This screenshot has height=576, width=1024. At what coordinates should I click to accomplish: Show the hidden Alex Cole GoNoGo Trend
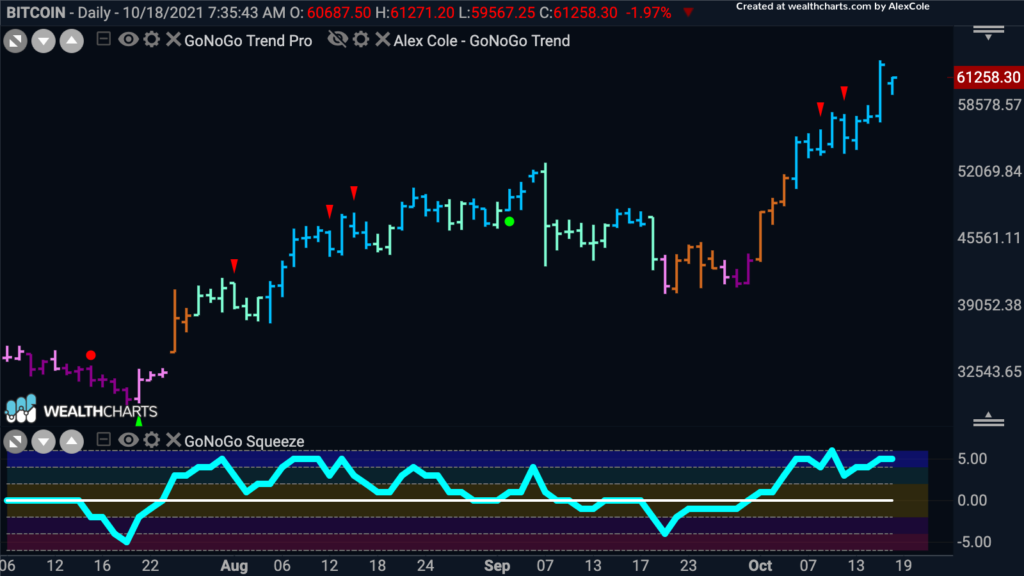pos(338,40)
